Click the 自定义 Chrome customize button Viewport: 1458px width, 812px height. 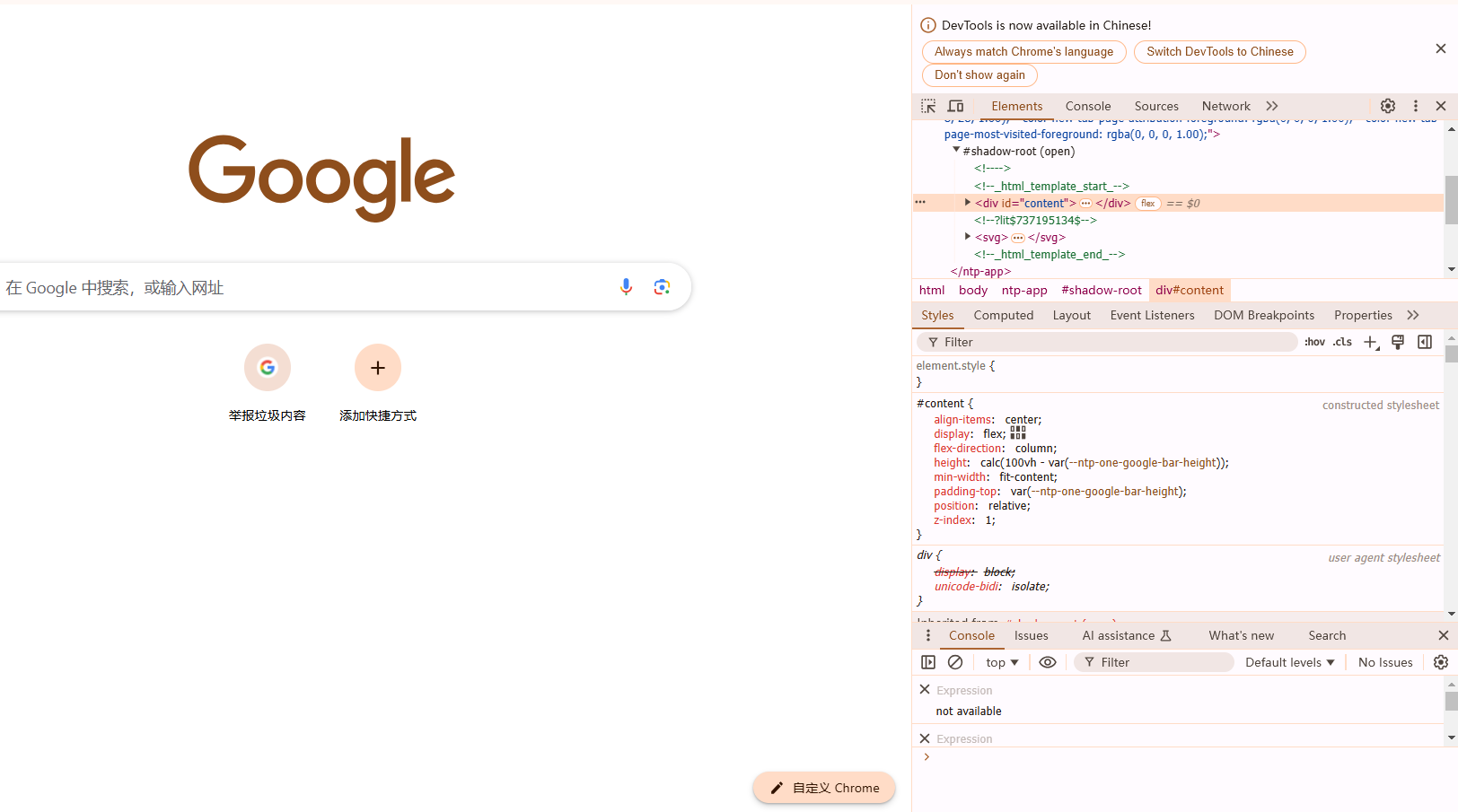tap(824, 788)
